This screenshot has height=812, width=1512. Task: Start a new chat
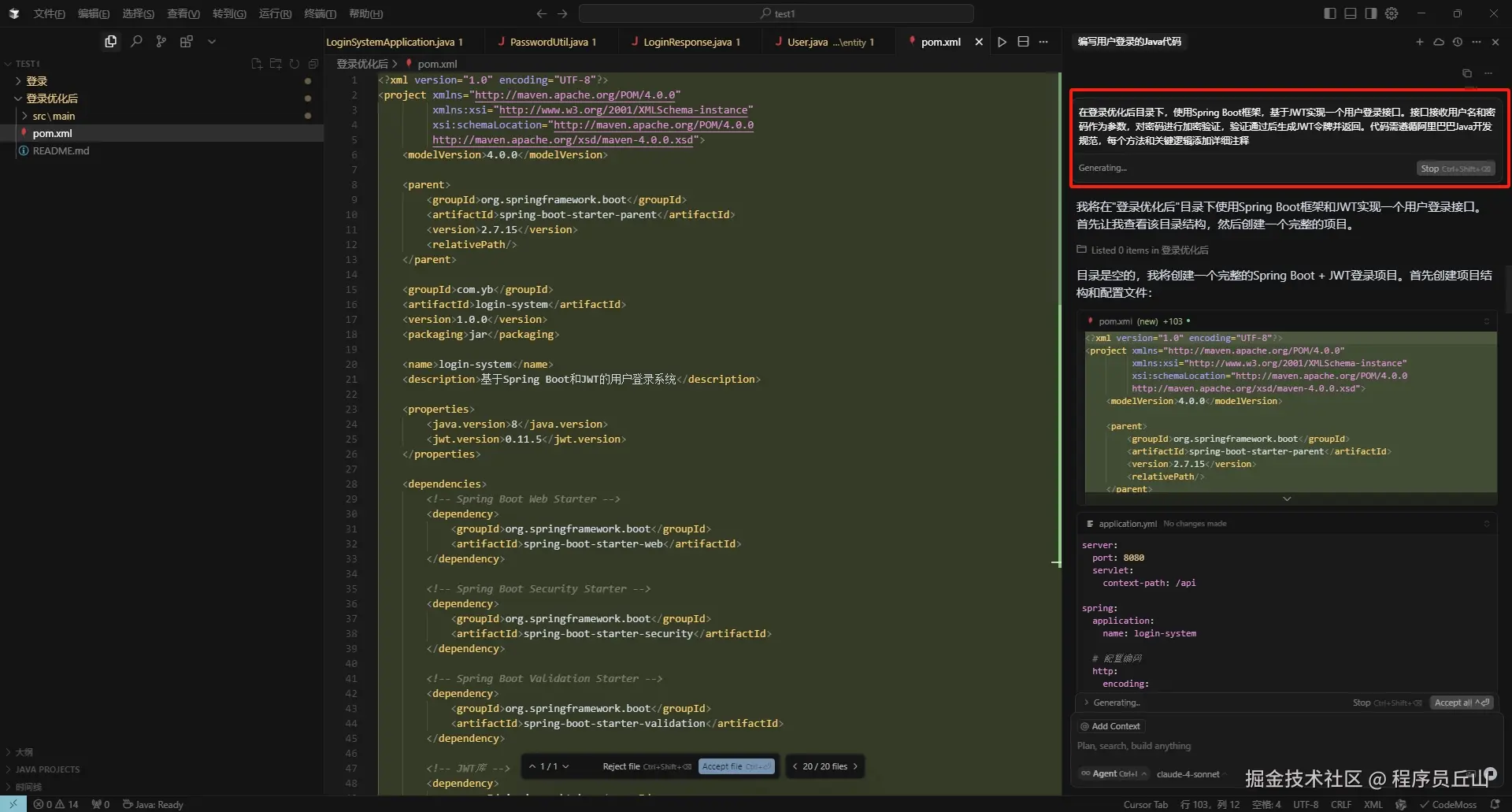click(1420, 42)
